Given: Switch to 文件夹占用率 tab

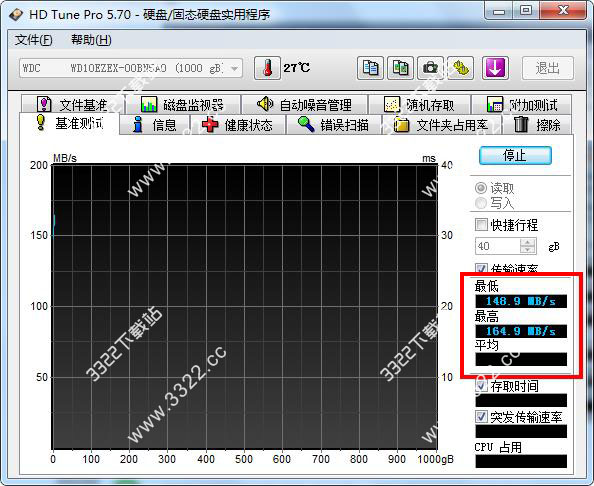Looking at the screenshot, I should 442,125.
